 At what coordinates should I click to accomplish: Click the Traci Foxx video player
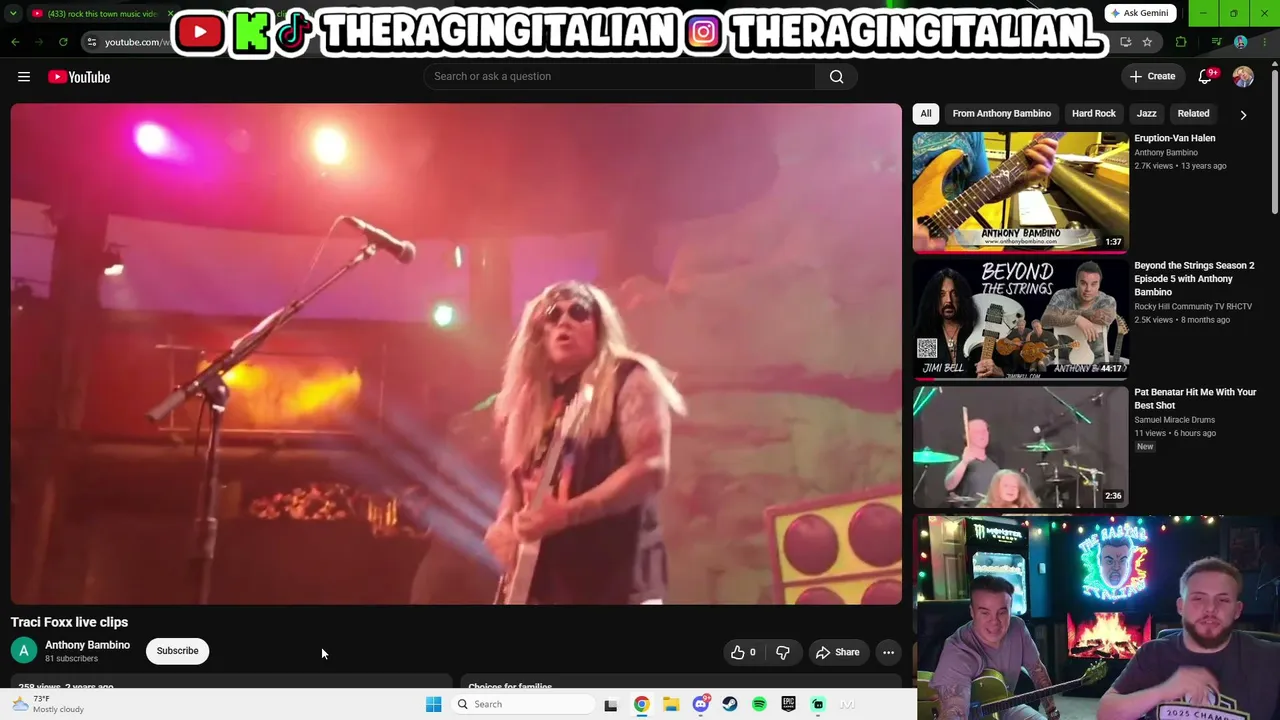click(x=456, y=354)
